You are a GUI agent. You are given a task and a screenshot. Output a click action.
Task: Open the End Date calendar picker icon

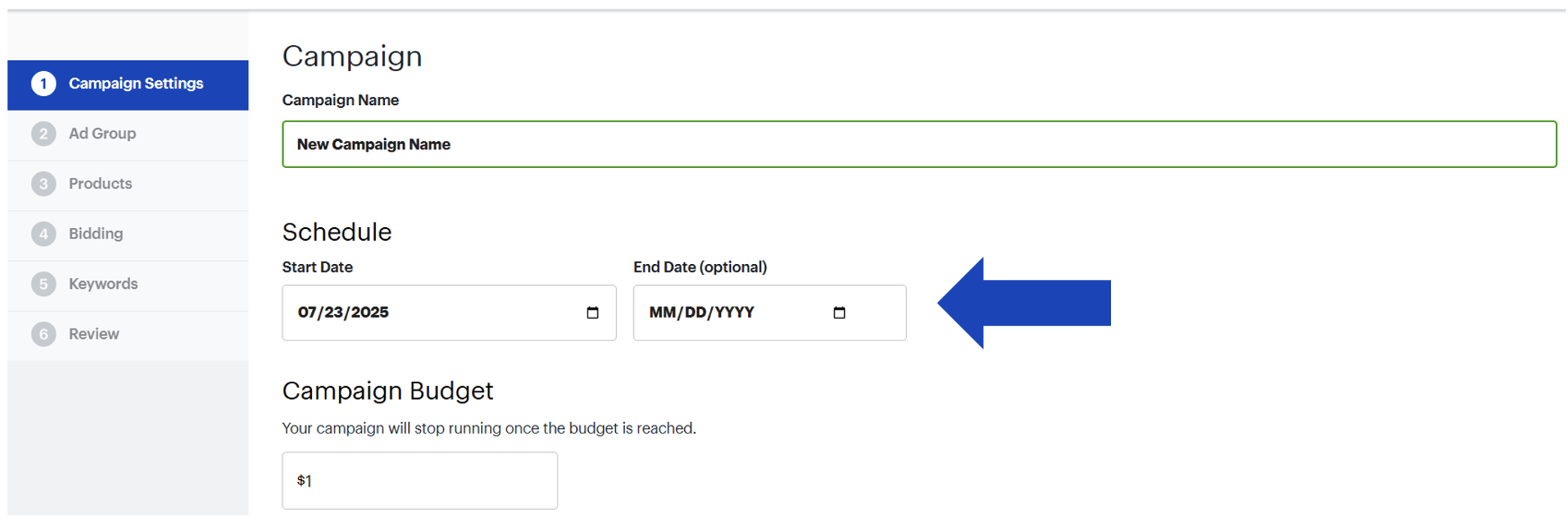click(840, 313)
